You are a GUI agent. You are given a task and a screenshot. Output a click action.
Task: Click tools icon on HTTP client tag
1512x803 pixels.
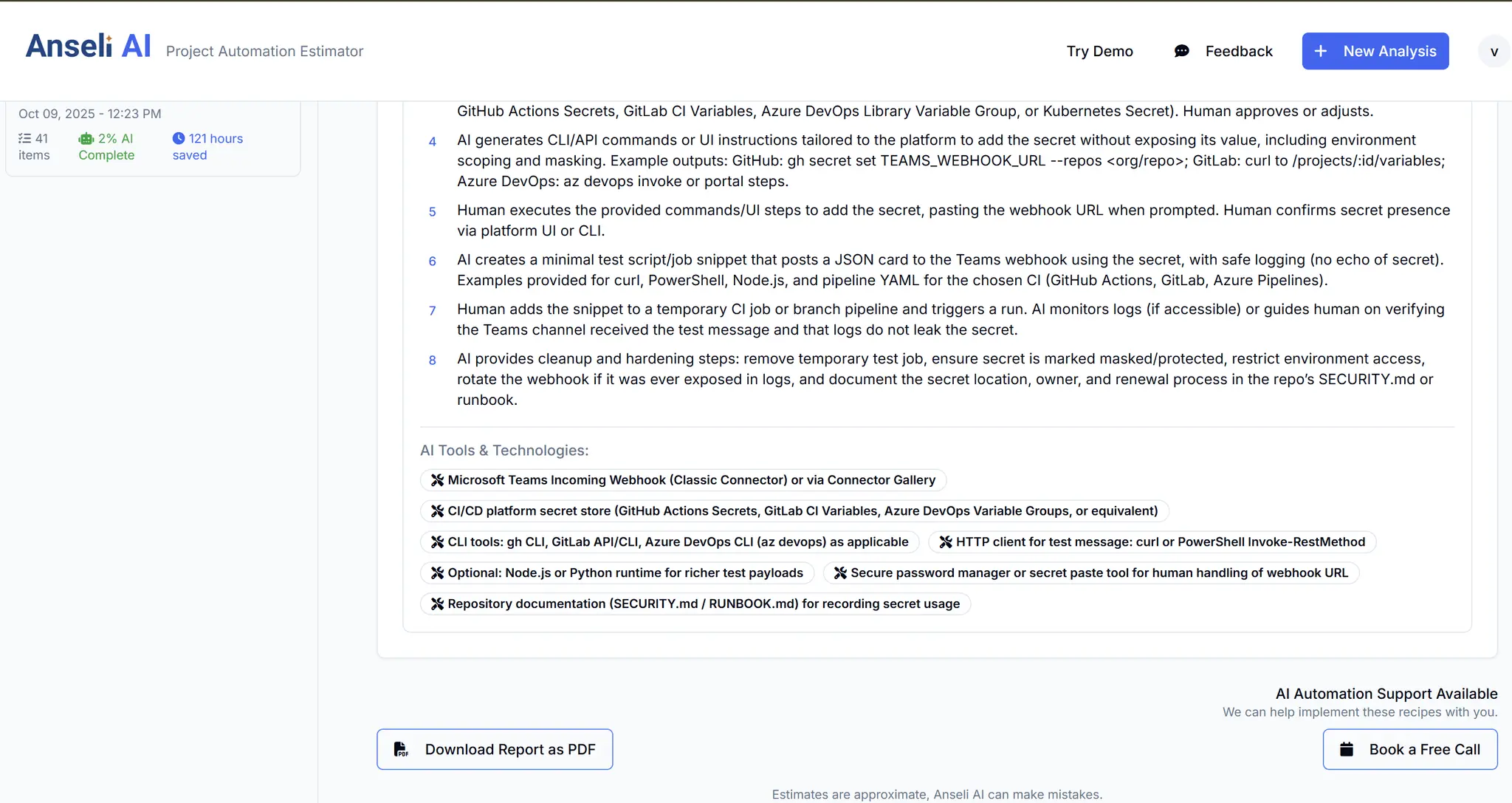tap(946, 542)
